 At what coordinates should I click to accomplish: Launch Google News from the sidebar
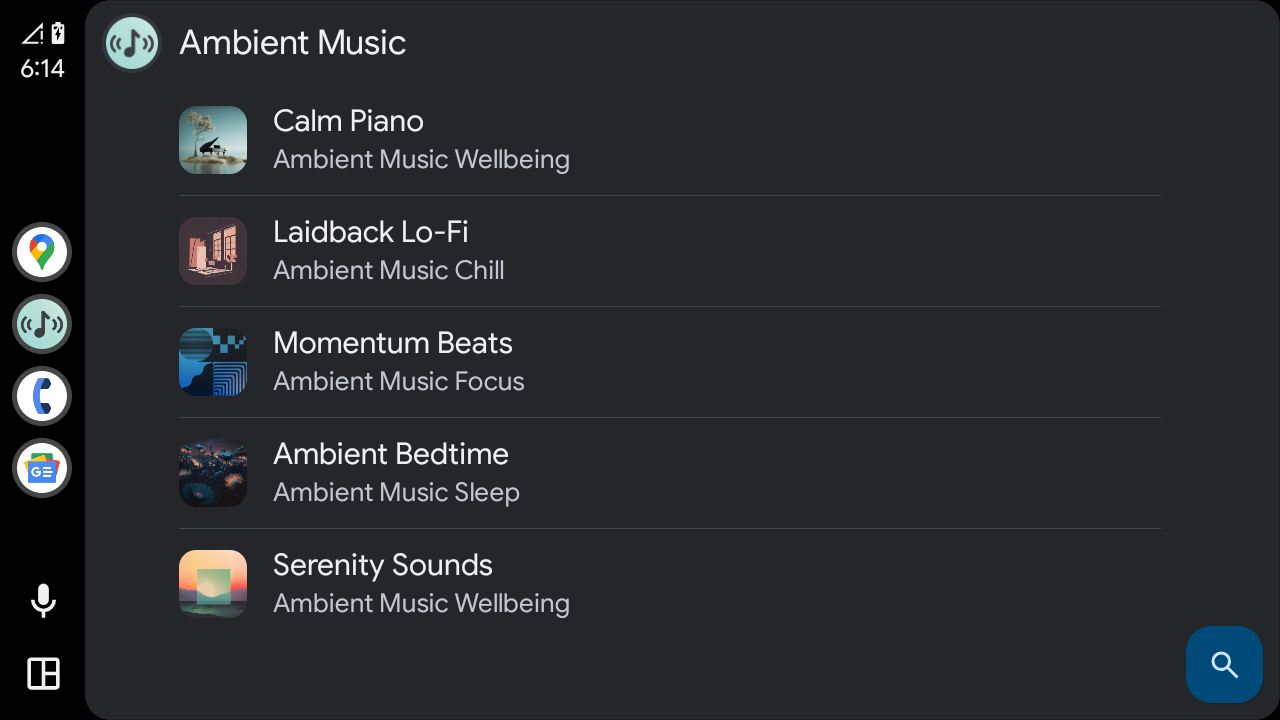(x=42, y=468)
